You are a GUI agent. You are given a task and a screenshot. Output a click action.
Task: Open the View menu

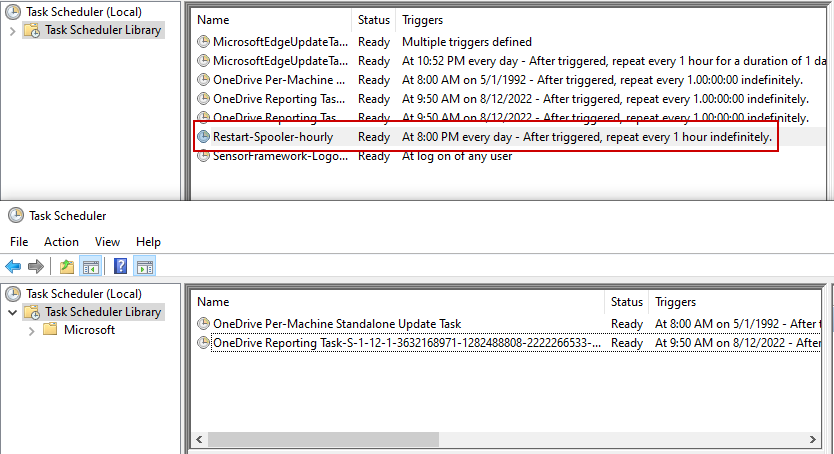[x=107, y=242]
